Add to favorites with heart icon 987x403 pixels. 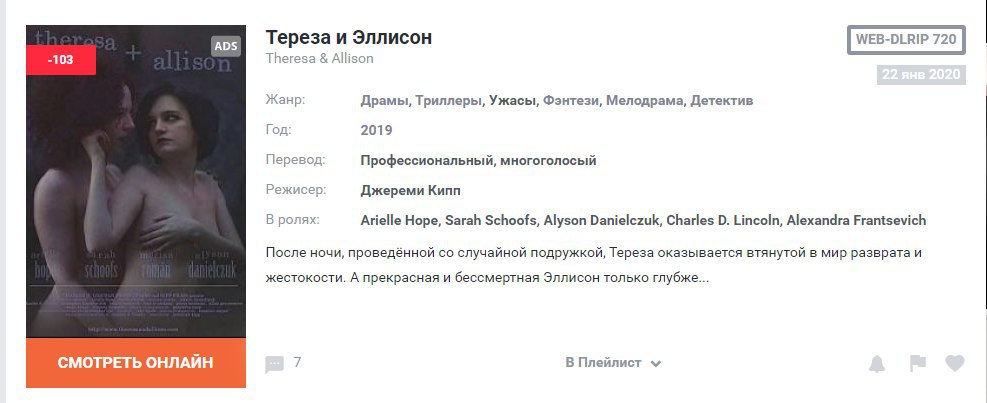(x=955, y=364)
